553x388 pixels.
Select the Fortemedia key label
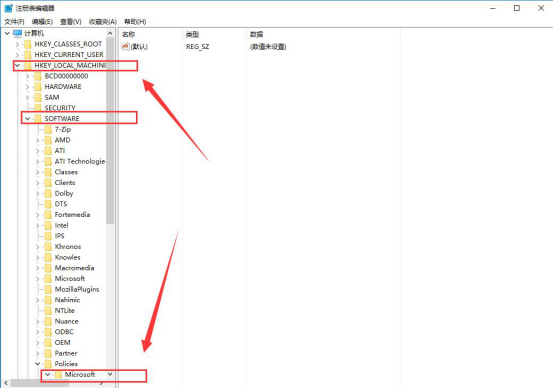point(72,215)
